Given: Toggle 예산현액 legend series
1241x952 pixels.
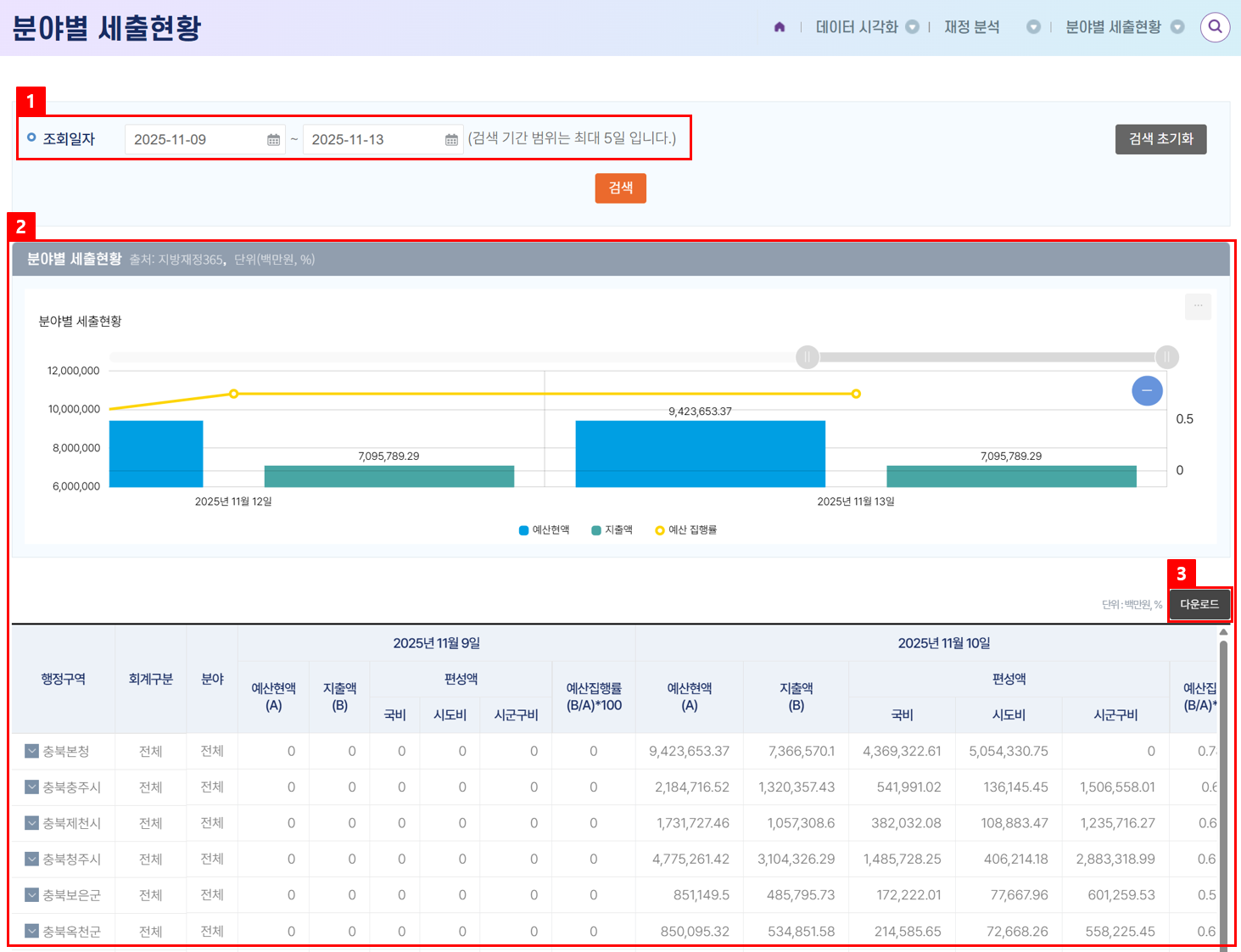Looking at the screenshot, I should [545, 530].
